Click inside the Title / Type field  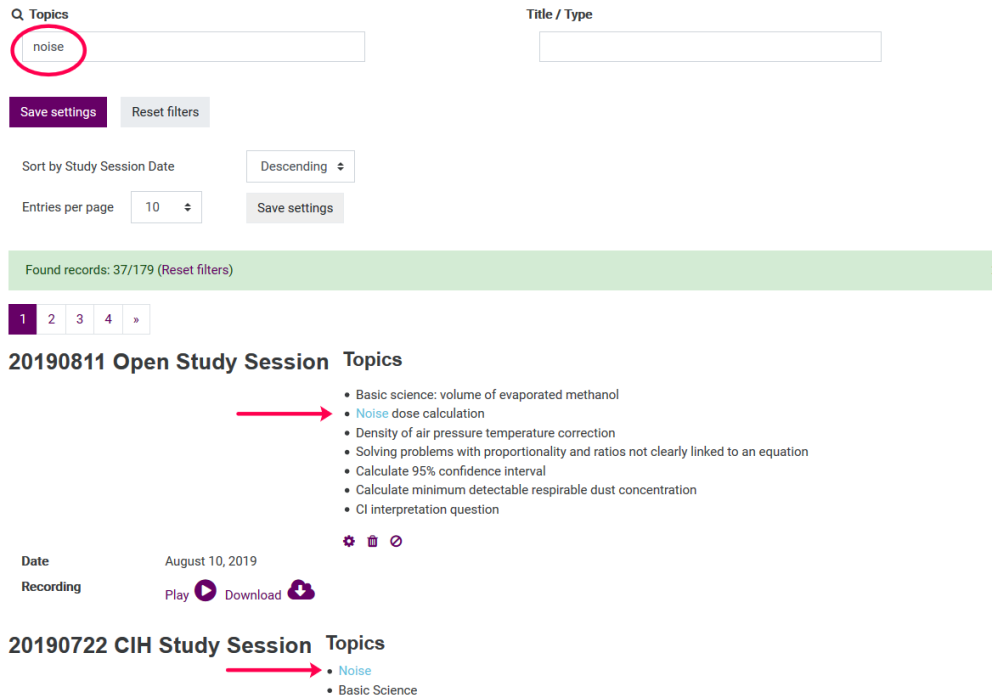pyautogui.click(x=709, y=46)
